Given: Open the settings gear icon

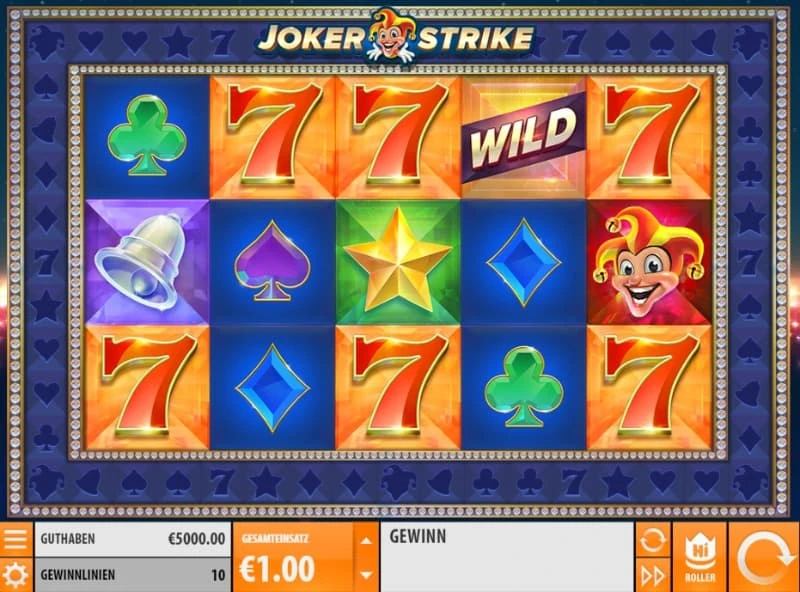Looking at the screenshot, I should (16, 575).
